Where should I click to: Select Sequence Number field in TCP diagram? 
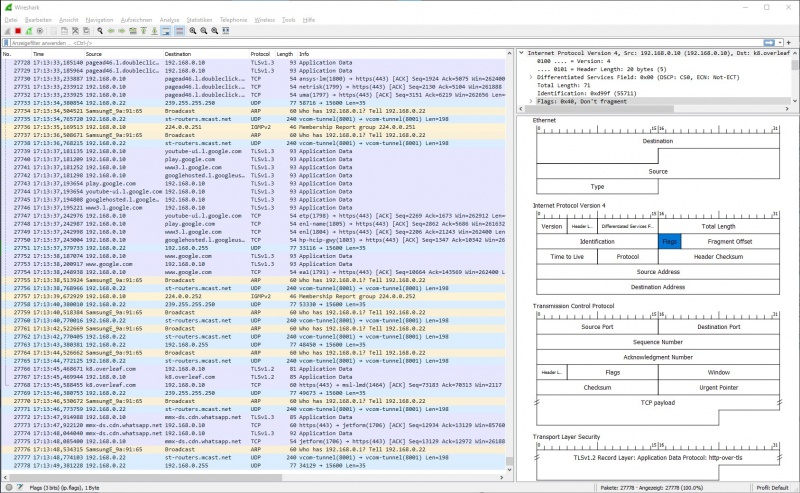tap(658, 342)
